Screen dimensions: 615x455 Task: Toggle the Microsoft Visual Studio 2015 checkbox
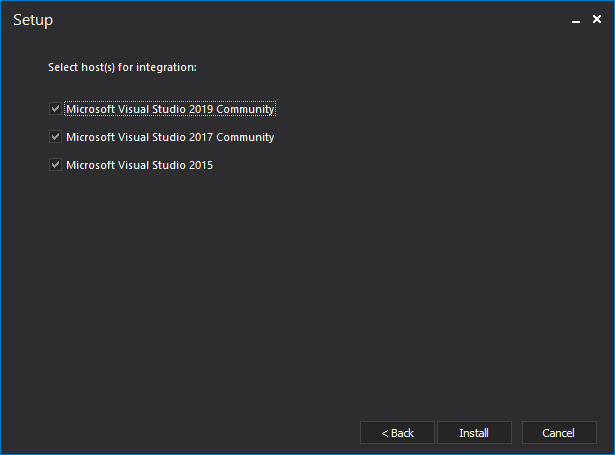click(x=55, y=165)
